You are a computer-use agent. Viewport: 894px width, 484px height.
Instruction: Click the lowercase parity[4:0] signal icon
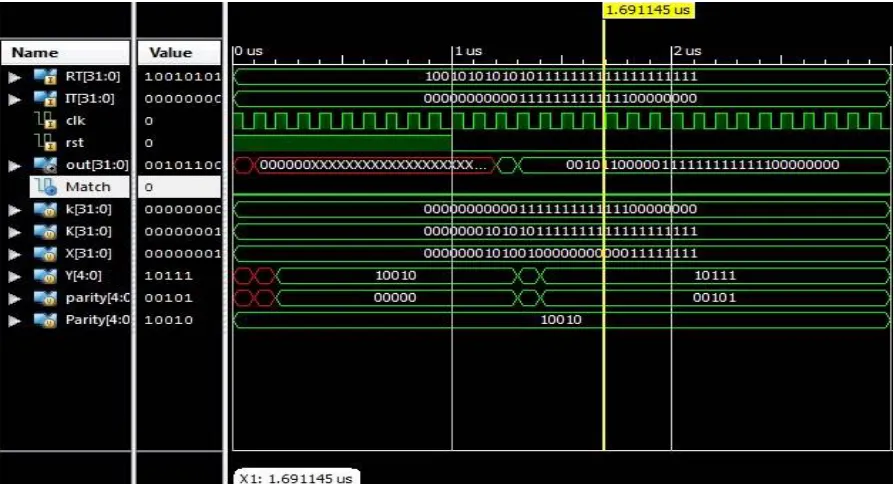(45, 298)
